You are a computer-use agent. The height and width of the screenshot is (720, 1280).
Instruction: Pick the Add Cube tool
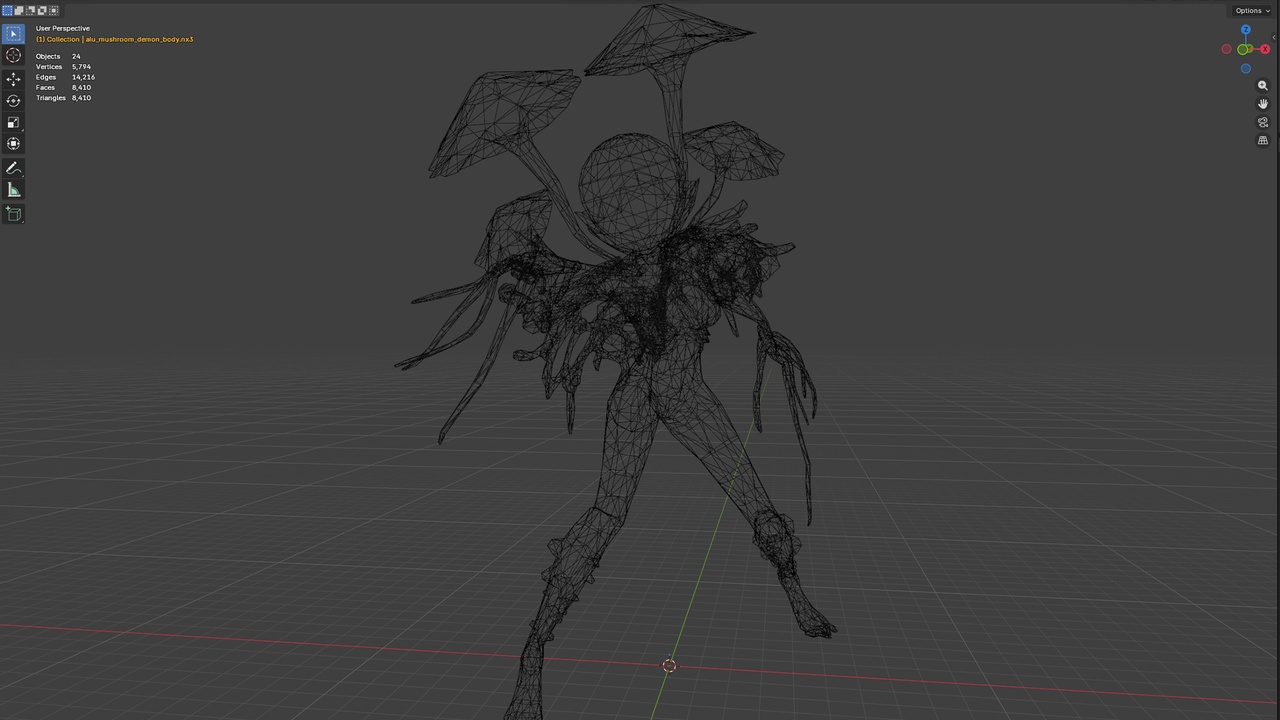click(13, 214)
